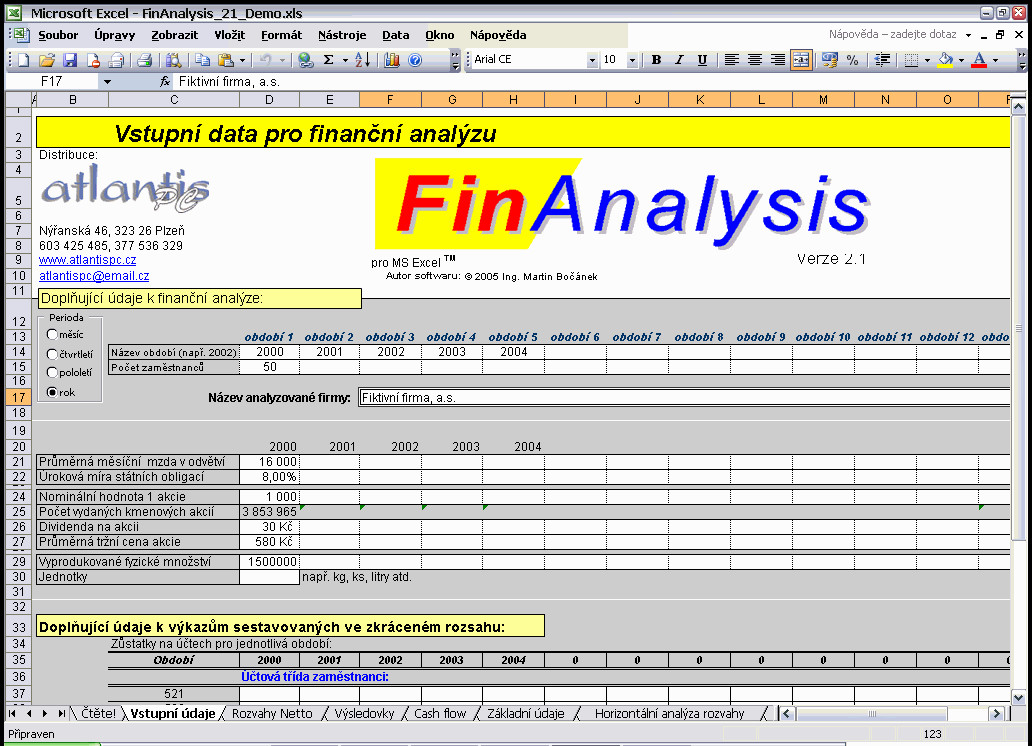
Task: Launch the Chart Wizard icon
Action: 392,61
